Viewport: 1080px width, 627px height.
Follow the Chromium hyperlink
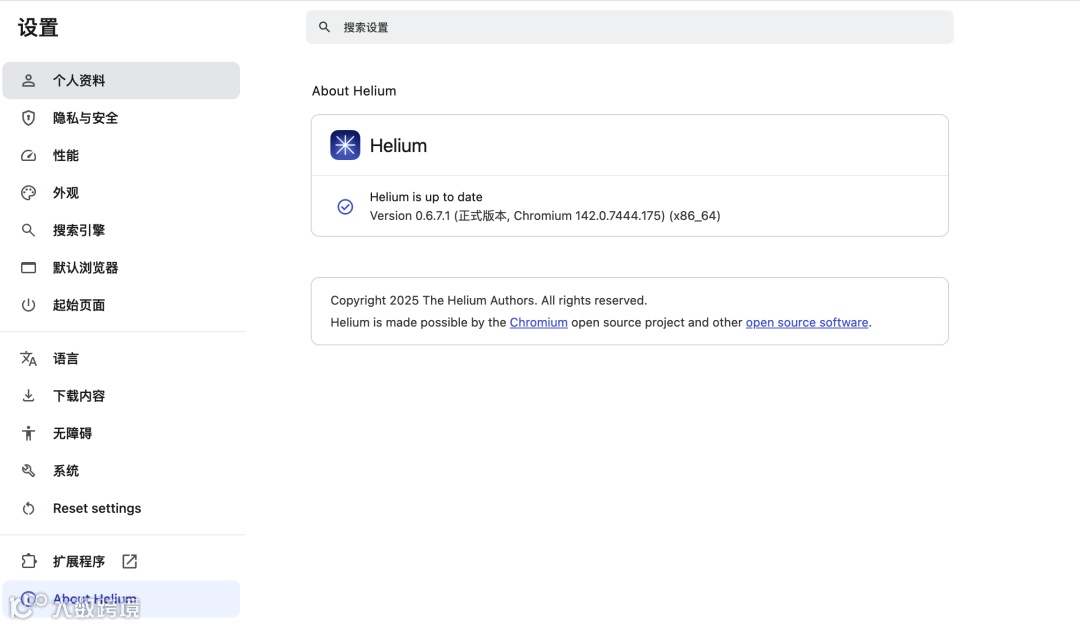point(539,322)
